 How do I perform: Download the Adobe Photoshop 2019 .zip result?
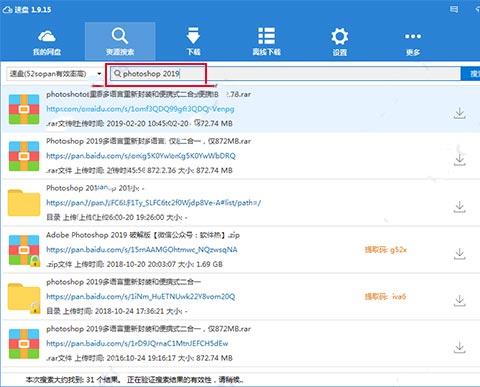point(460,254)
